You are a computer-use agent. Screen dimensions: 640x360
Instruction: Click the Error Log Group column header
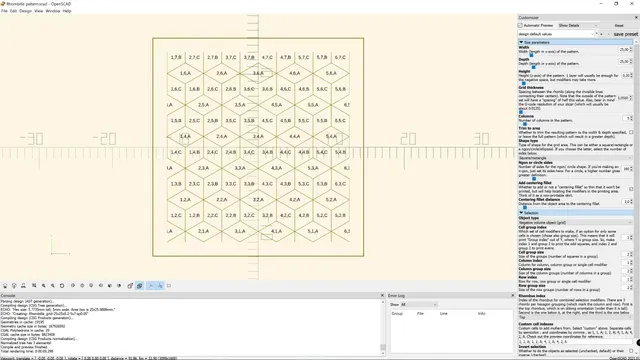pos(397,313)
